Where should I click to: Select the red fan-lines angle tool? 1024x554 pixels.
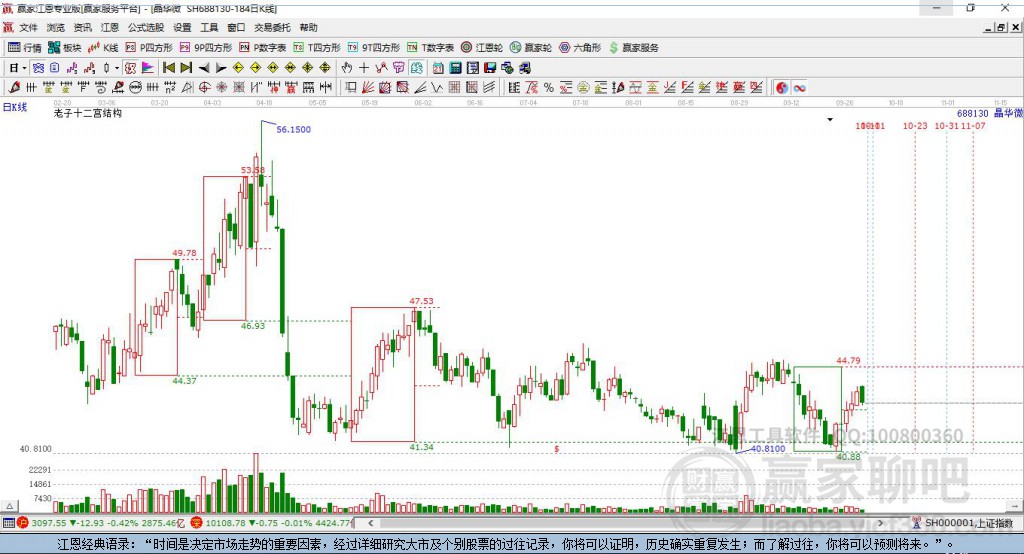point(368,88)
